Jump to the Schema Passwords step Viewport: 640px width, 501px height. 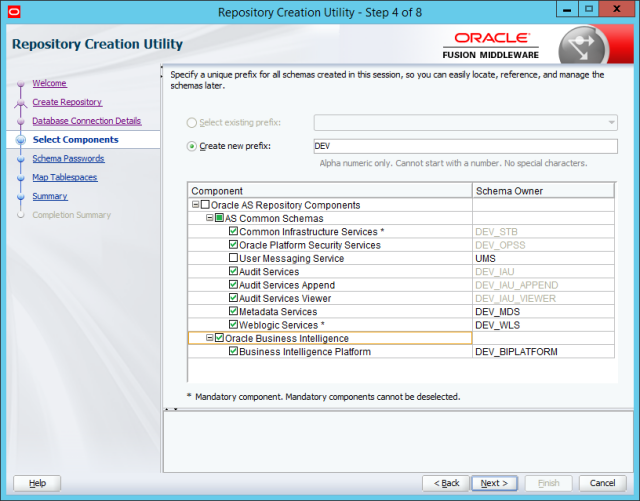point(68,158)
